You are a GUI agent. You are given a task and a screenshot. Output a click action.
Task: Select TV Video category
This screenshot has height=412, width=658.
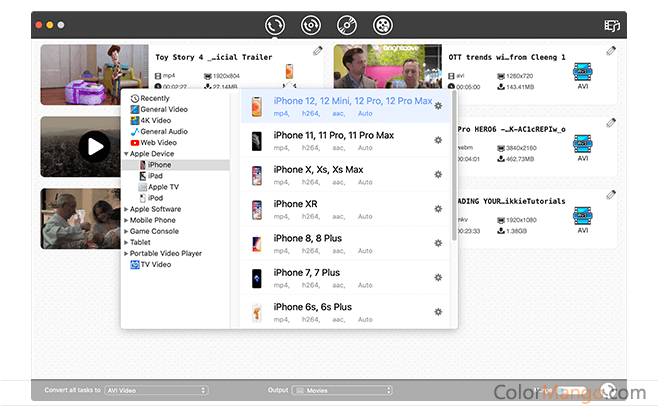[x=151, y=265]
